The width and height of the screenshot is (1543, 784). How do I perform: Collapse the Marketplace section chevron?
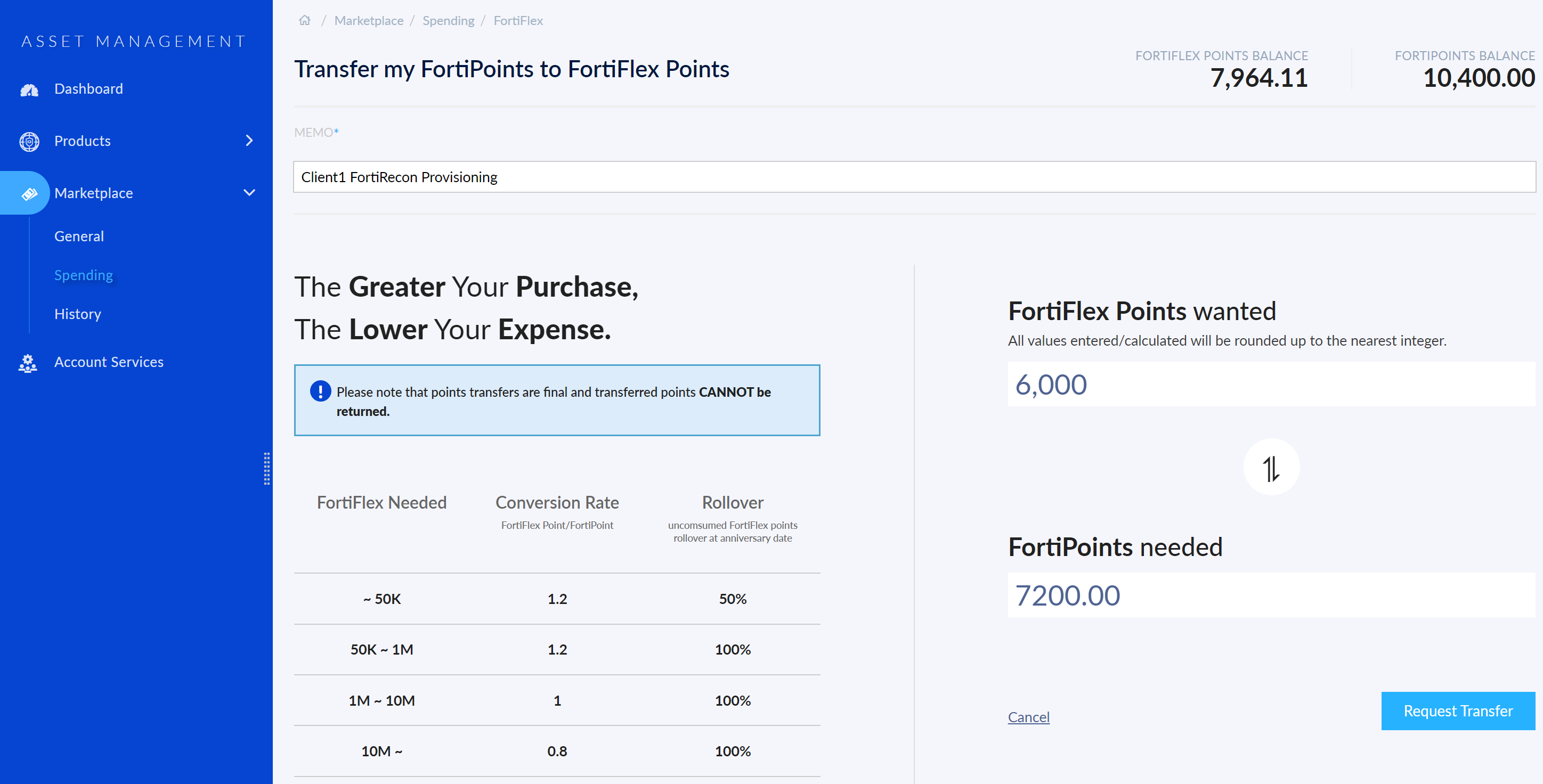click(x=249, y=193)
